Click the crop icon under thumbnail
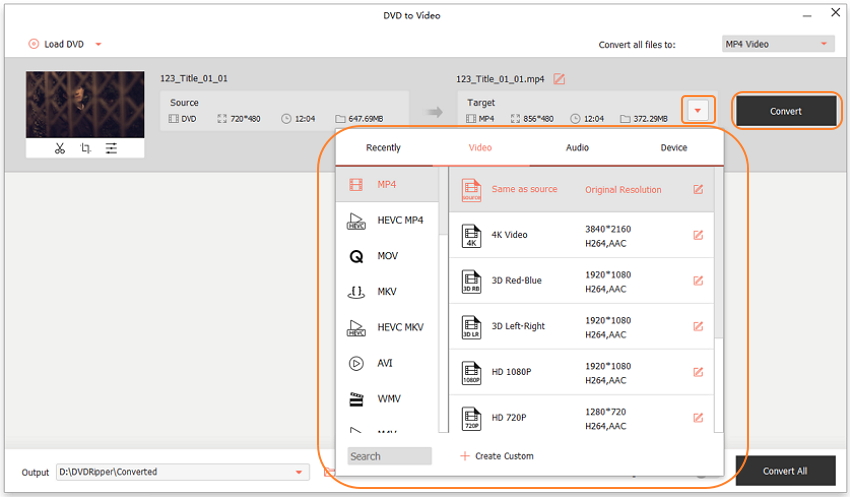This screenshot has height=497, width=850. pyautogui.click(x=85, y=148)
